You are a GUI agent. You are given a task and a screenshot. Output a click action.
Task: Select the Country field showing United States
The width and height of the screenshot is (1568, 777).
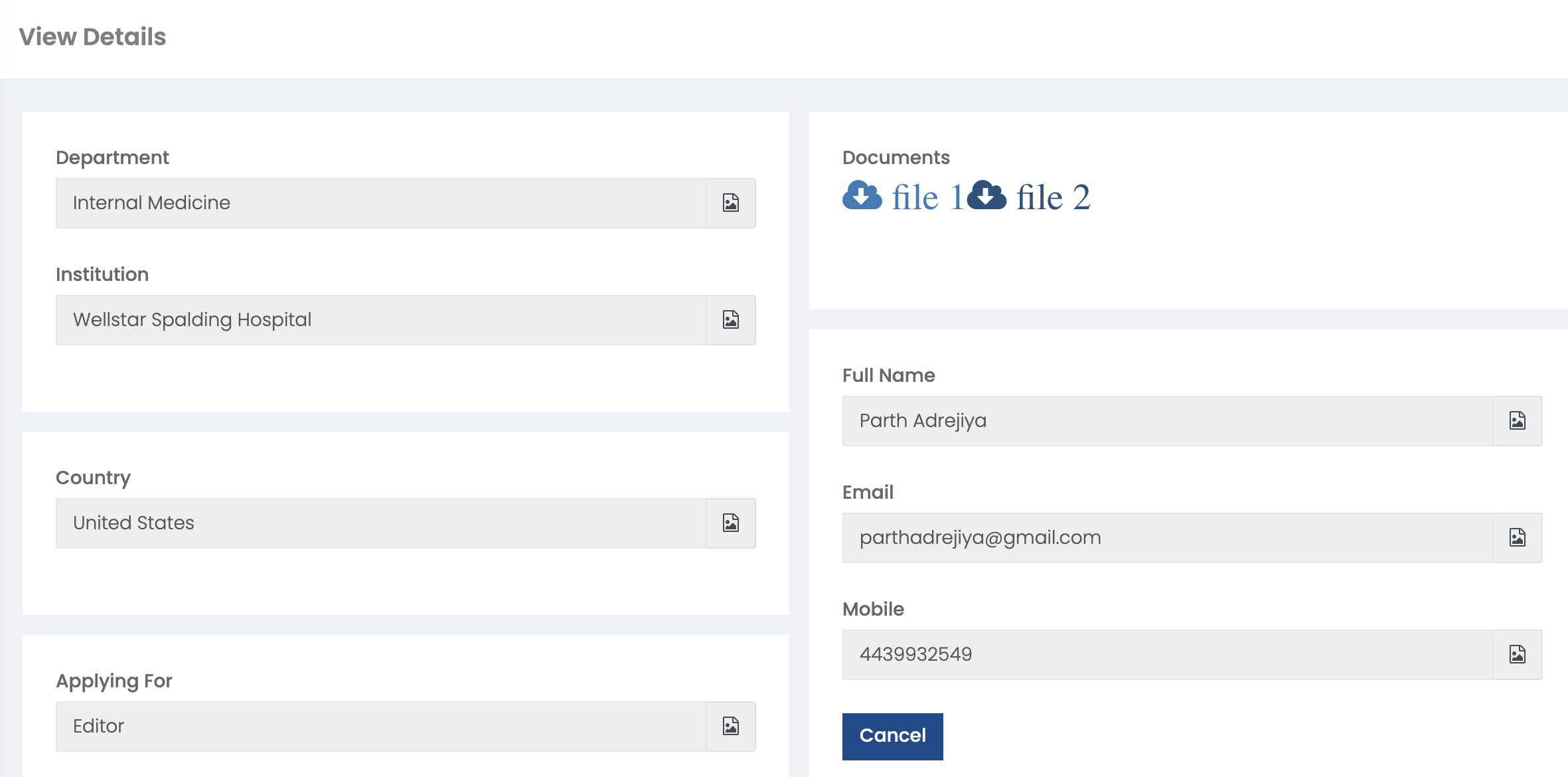(380, 523)
